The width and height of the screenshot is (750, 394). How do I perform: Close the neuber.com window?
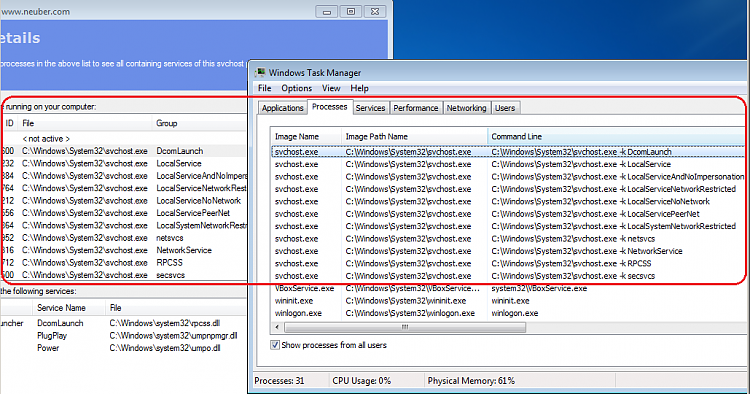tap(375, 11)
